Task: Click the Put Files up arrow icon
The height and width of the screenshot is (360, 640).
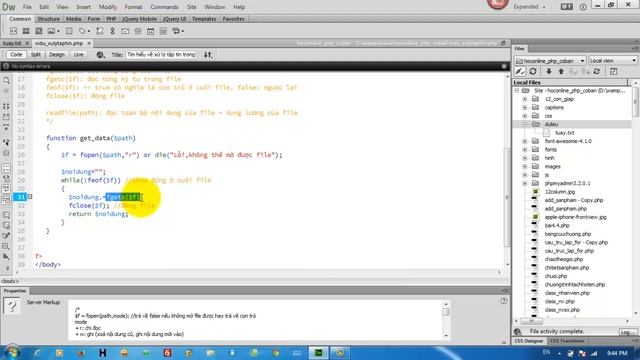Action: click(561, 71)
